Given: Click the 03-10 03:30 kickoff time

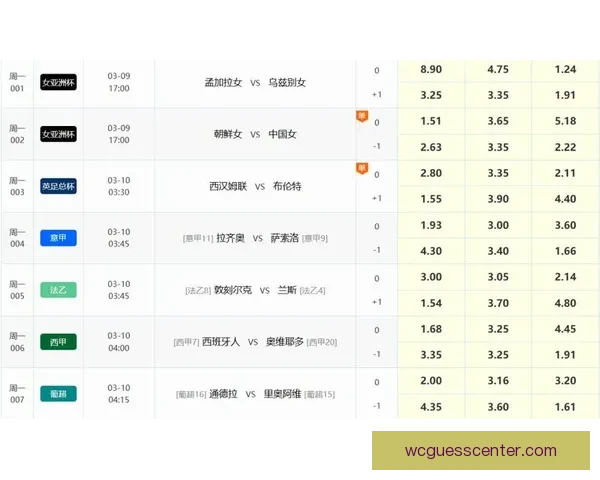Looking at the screenshot, I should [x=119, y=186].
